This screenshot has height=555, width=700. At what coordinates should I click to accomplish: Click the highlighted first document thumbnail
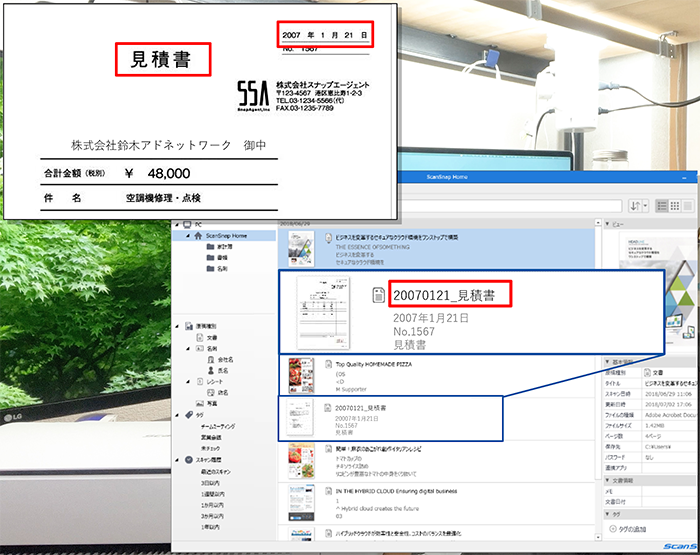click(301, 249)
